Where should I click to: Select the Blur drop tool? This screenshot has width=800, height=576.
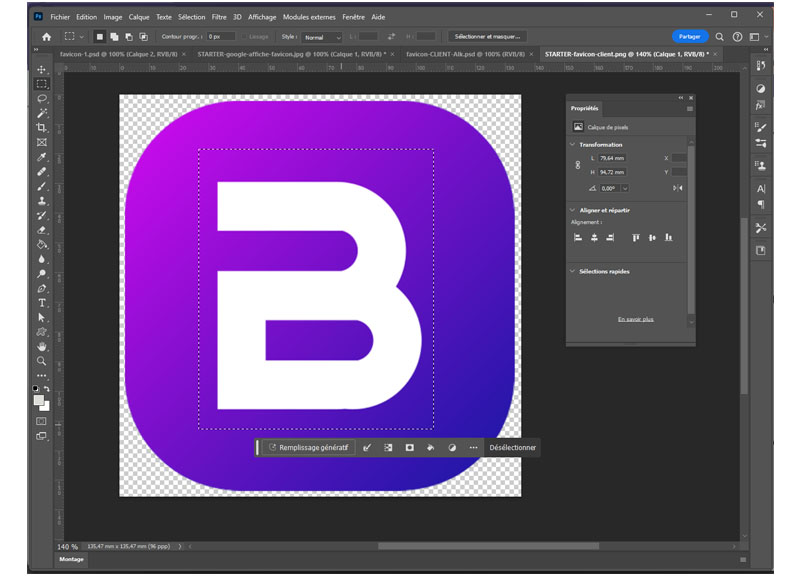point(42,259)
